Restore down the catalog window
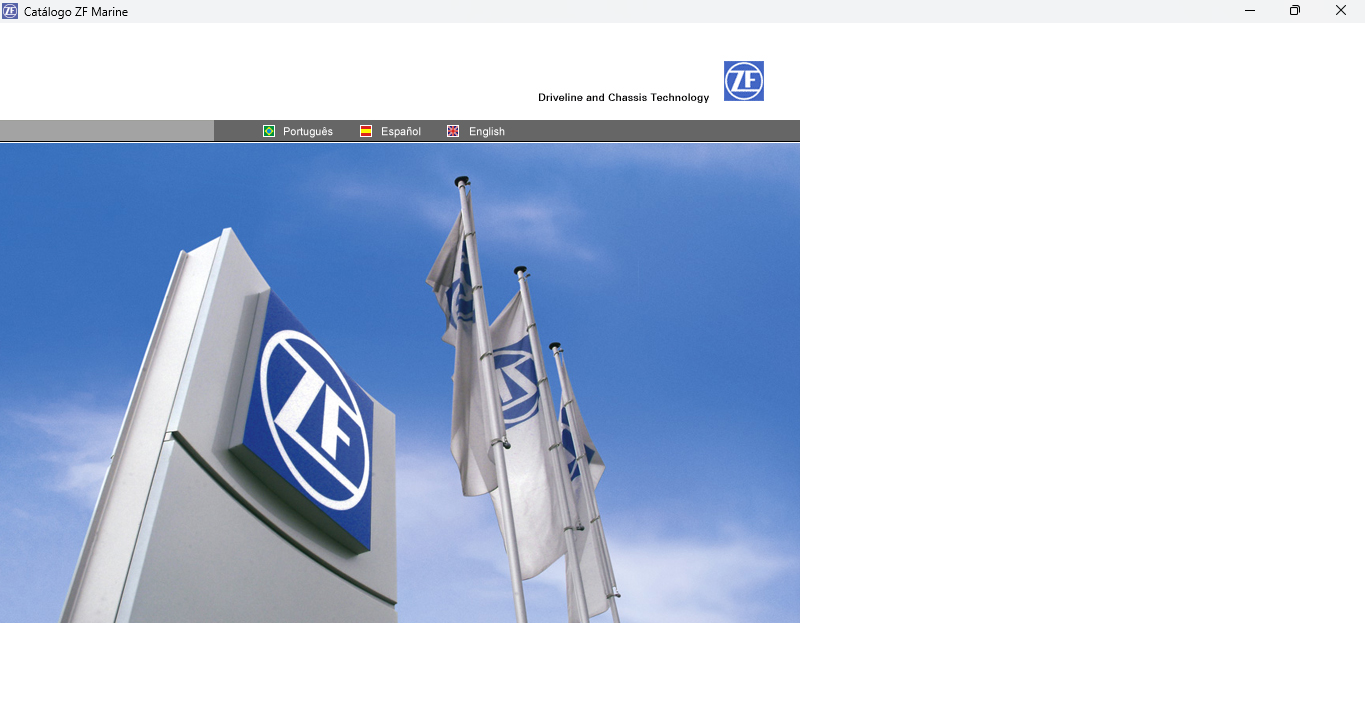This screenshot has height=717, width=1365. (x=1295, y=11)
